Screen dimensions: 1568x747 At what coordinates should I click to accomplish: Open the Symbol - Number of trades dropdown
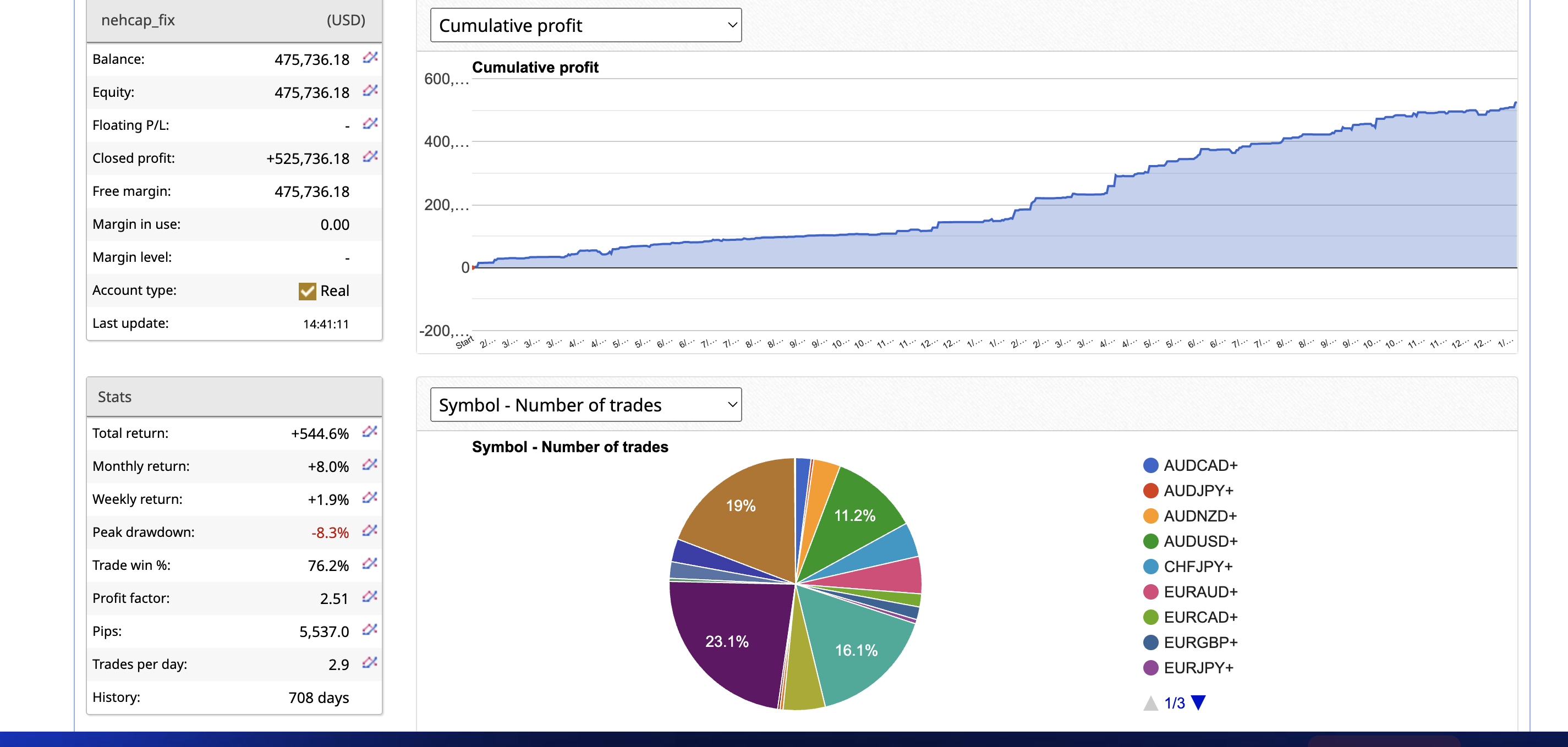[585, 405]
